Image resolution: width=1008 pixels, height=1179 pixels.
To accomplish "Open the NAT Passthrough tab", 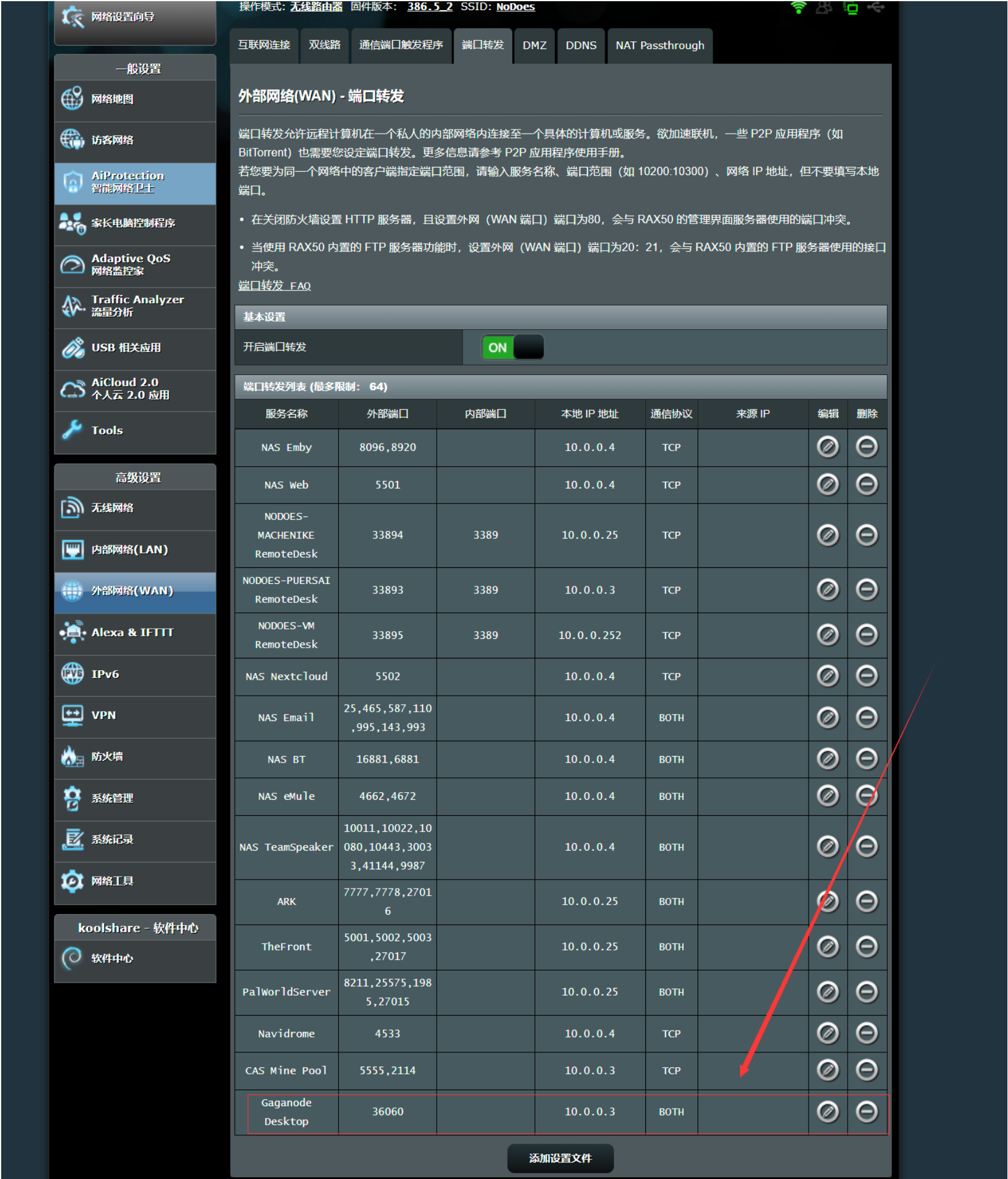I will [x=660, y=45].
